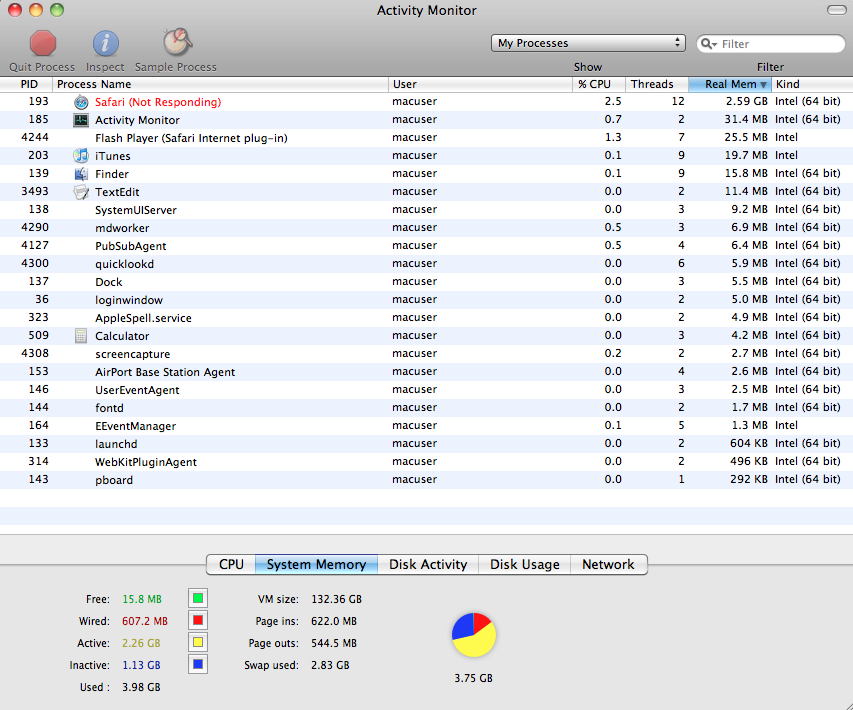Viewport: 853px width, 710px height.
Task: Click the memory usage pie chart
Action: tap(474, 635)
